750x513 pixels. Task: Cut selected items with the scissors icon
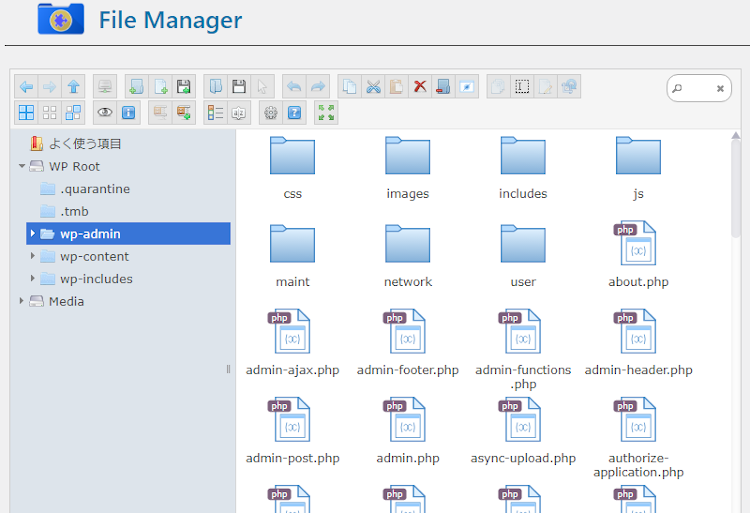(x=373, y=87)
